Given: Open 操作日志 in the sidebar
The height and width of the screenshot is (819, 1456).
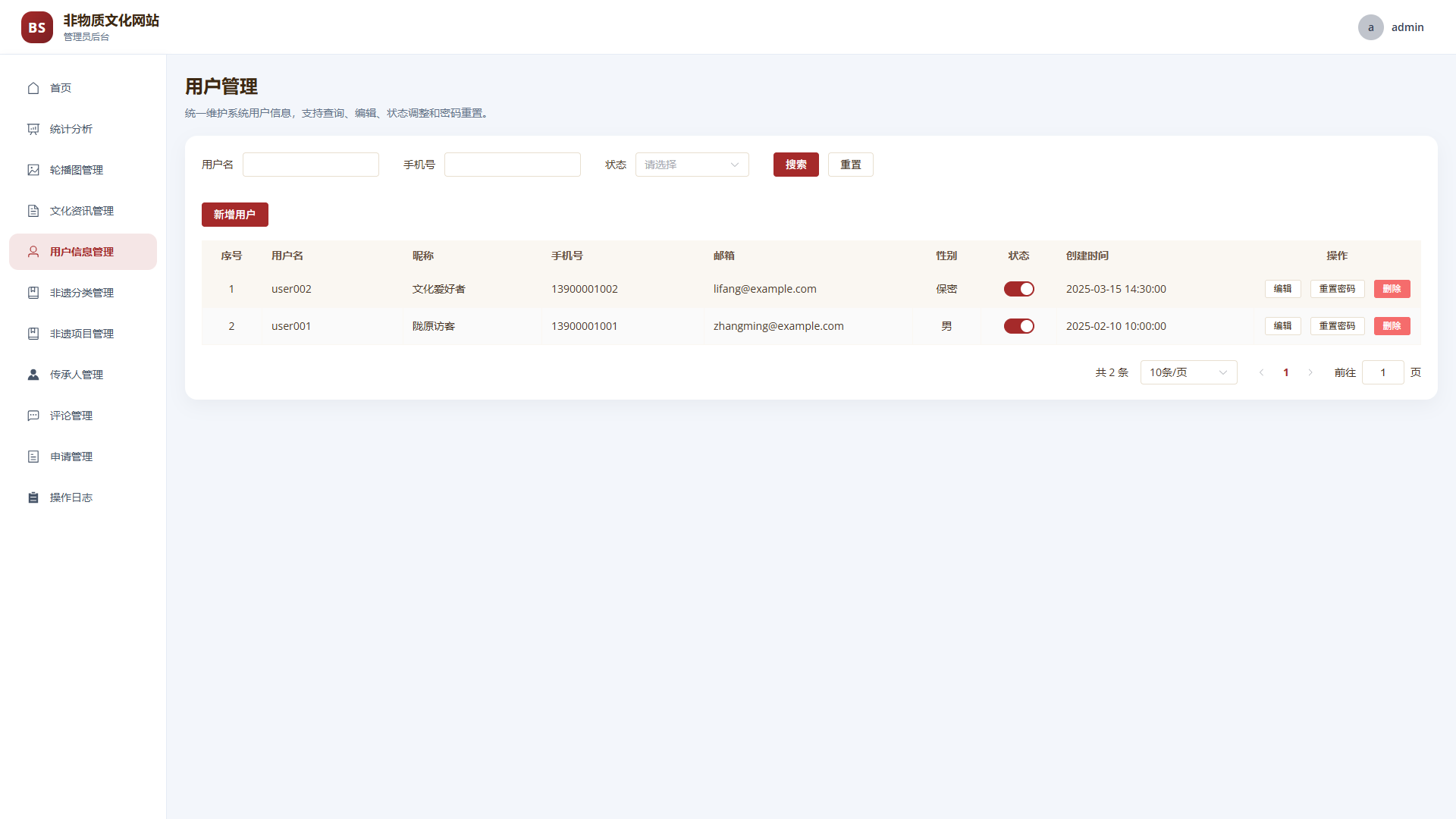Looking at the screenshot, I should tap(83, 497).
